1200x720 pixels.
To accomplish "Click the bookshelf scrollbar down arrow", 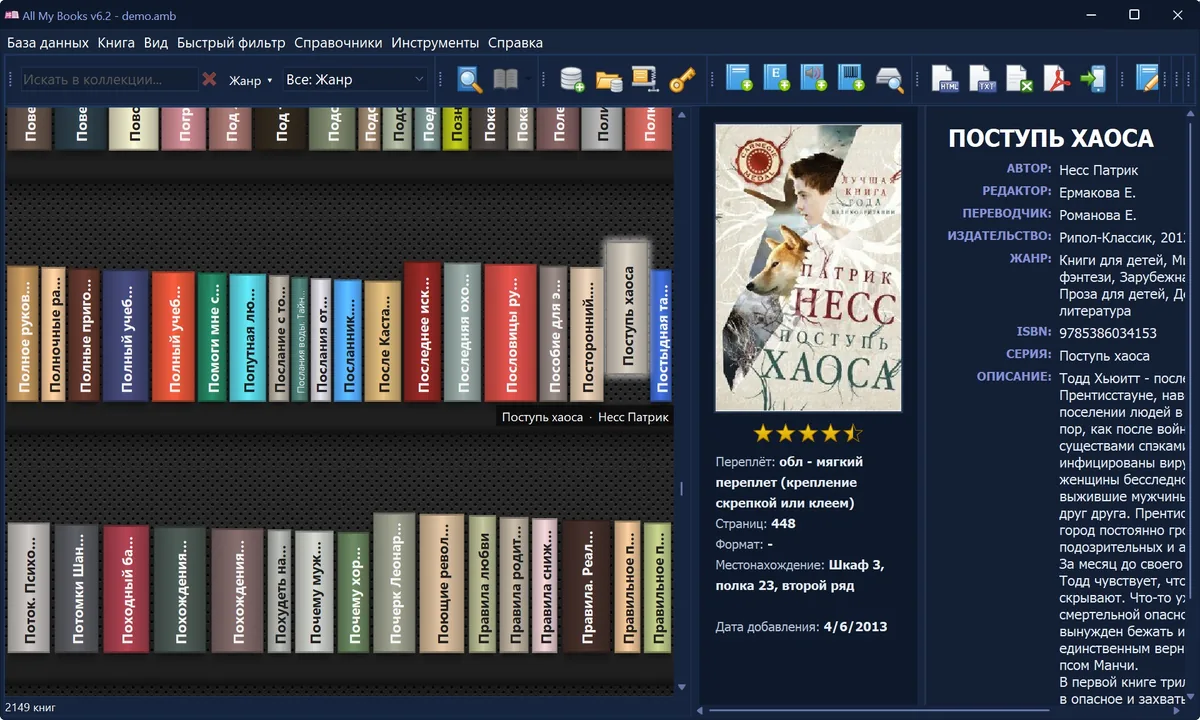I will click(x=683, y=687).
